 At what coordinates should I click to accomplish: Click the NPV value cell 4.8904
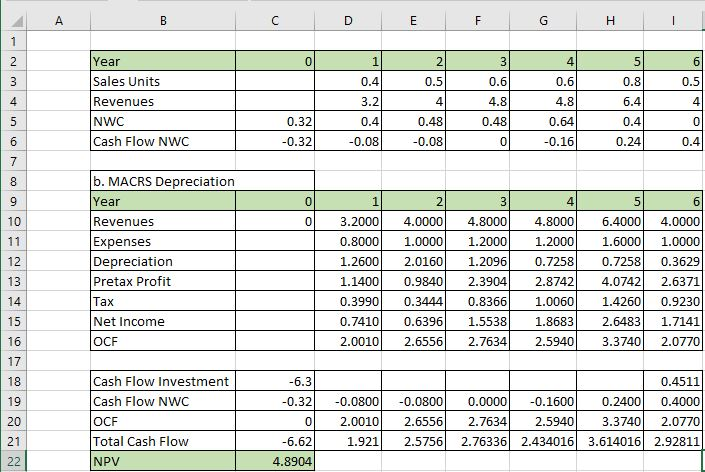pos(275,461)
